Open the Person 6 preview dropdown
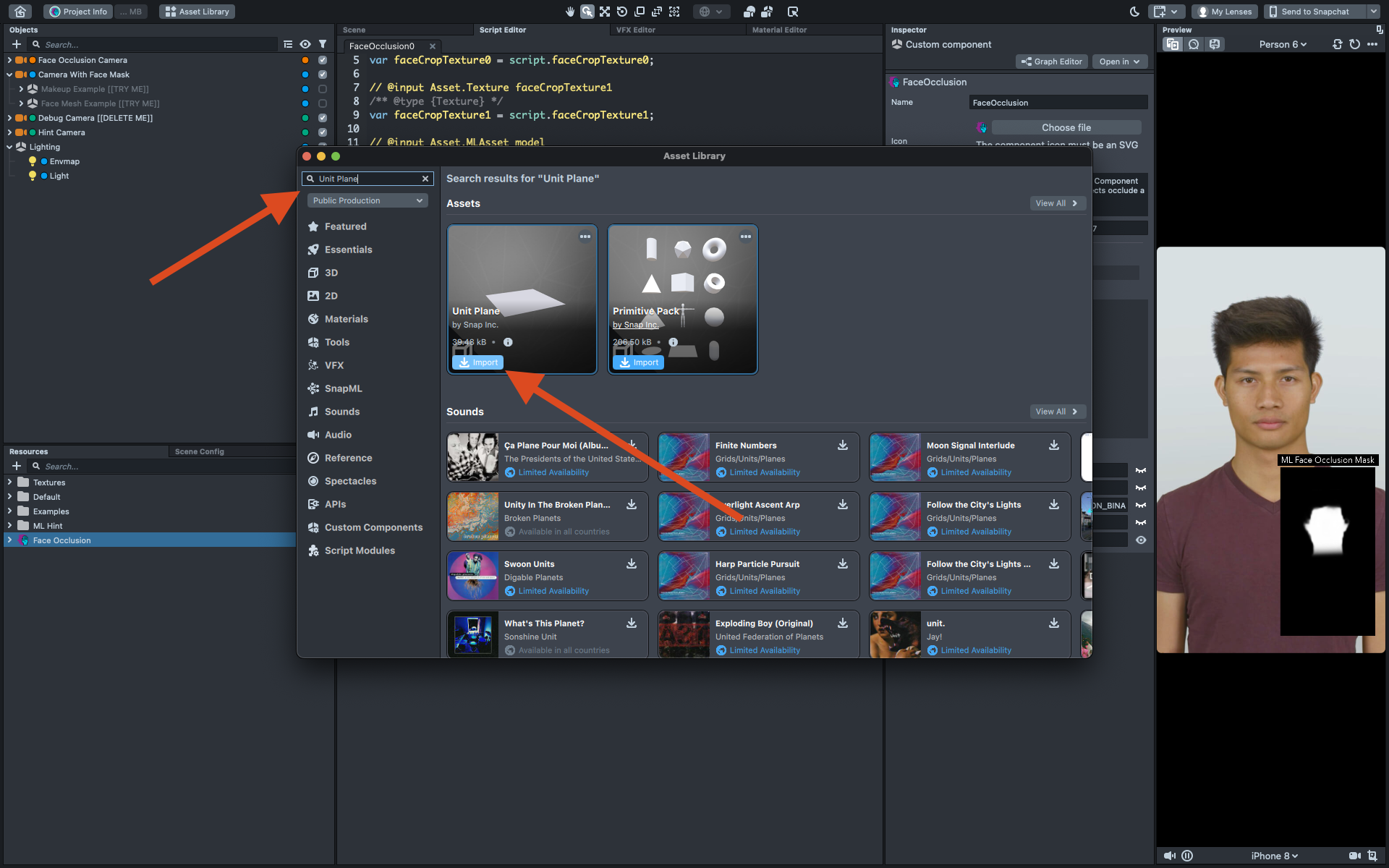The width and height of the screenshot is (1389, 868). click(x=1282, y=44)
